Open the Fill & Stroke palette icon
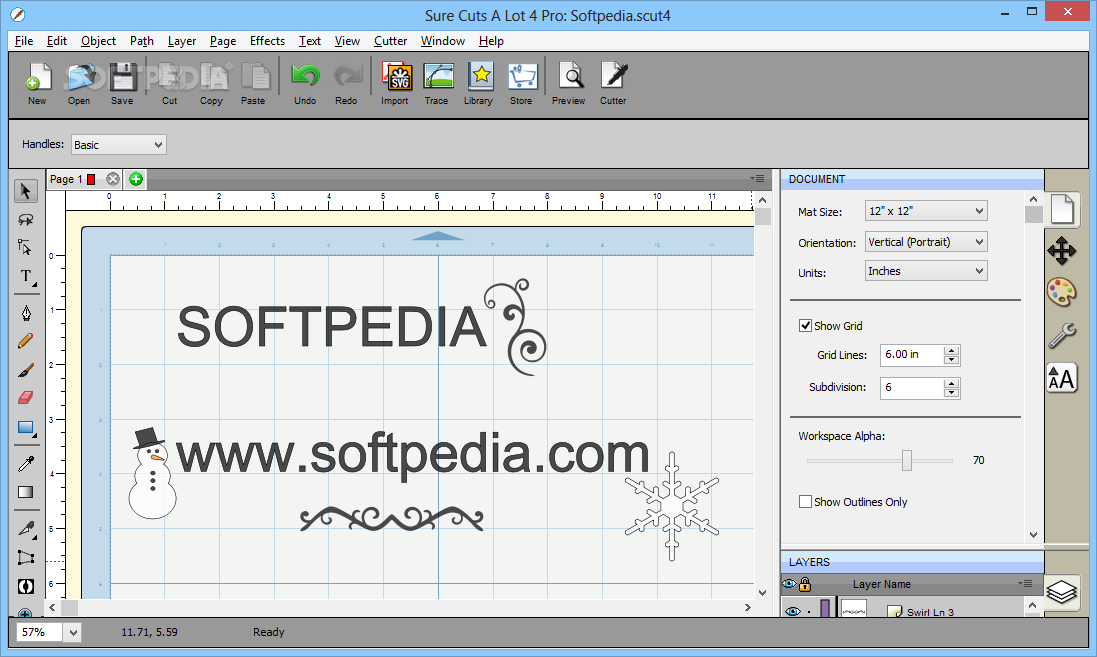This screenshot has width=1097, height=657. tap(1062, 292)
